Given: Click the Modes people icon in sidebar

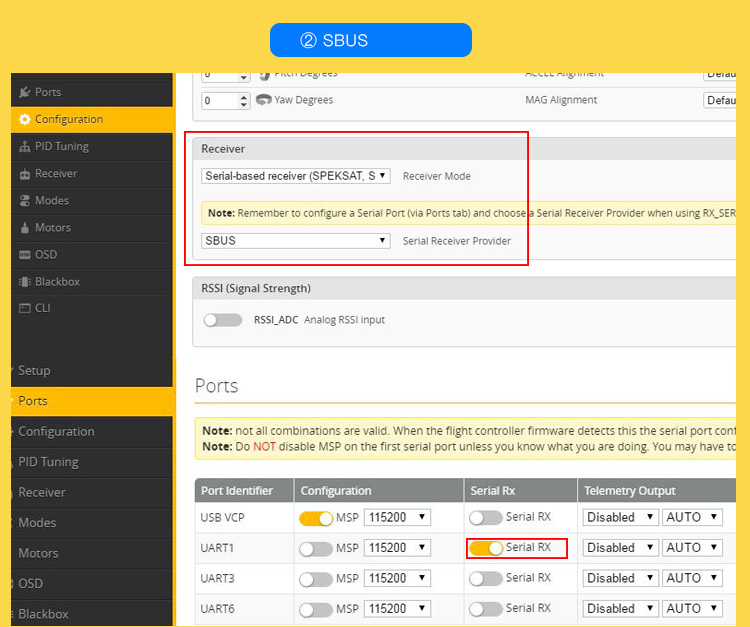Looking at the screenshot, I should tap(24, 200).
